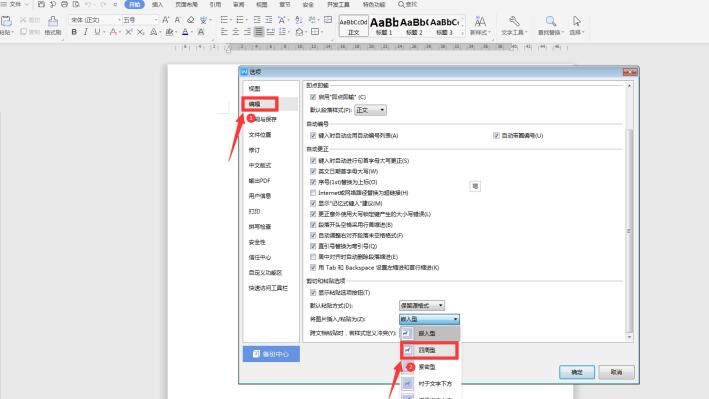
Task: Click the Print Preview icon in quick toolbar
Action: pyautogui.click(x=76, y=5)
